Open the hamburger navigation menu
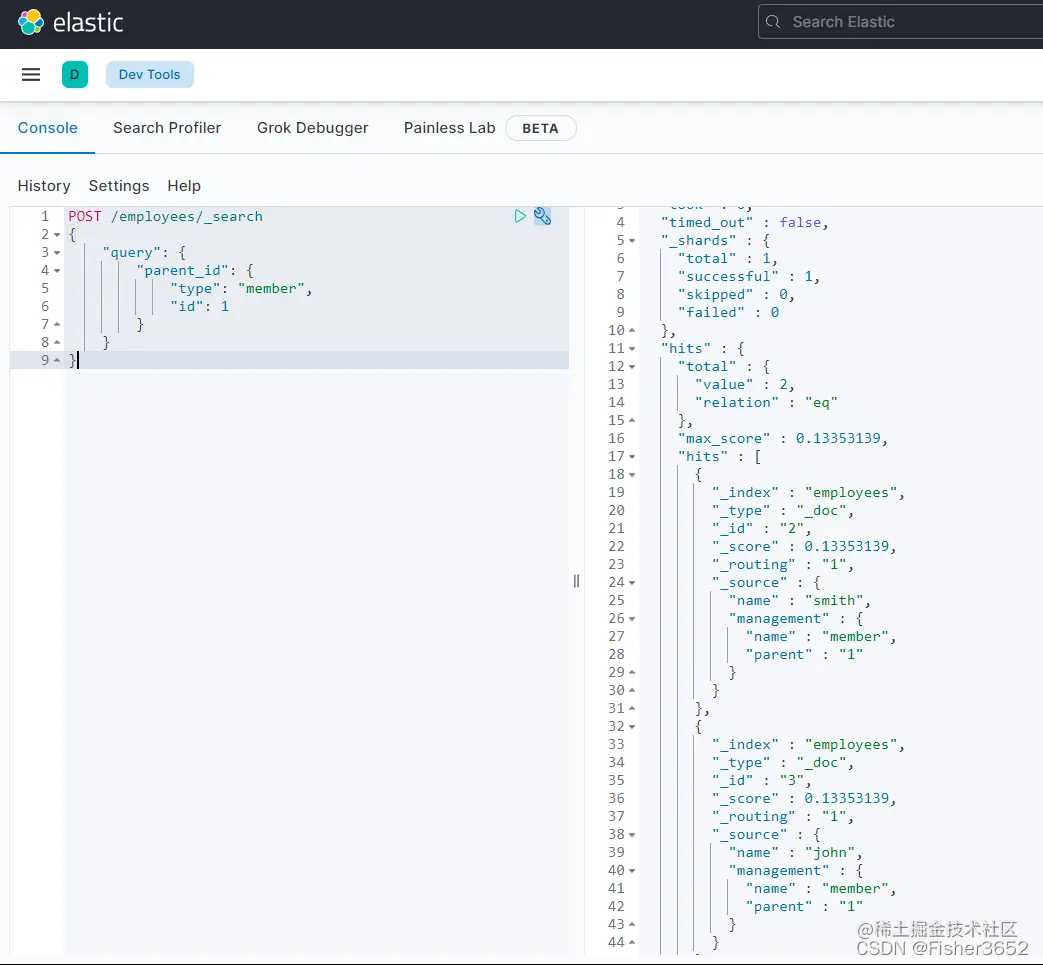 click(x=31, y=74)
